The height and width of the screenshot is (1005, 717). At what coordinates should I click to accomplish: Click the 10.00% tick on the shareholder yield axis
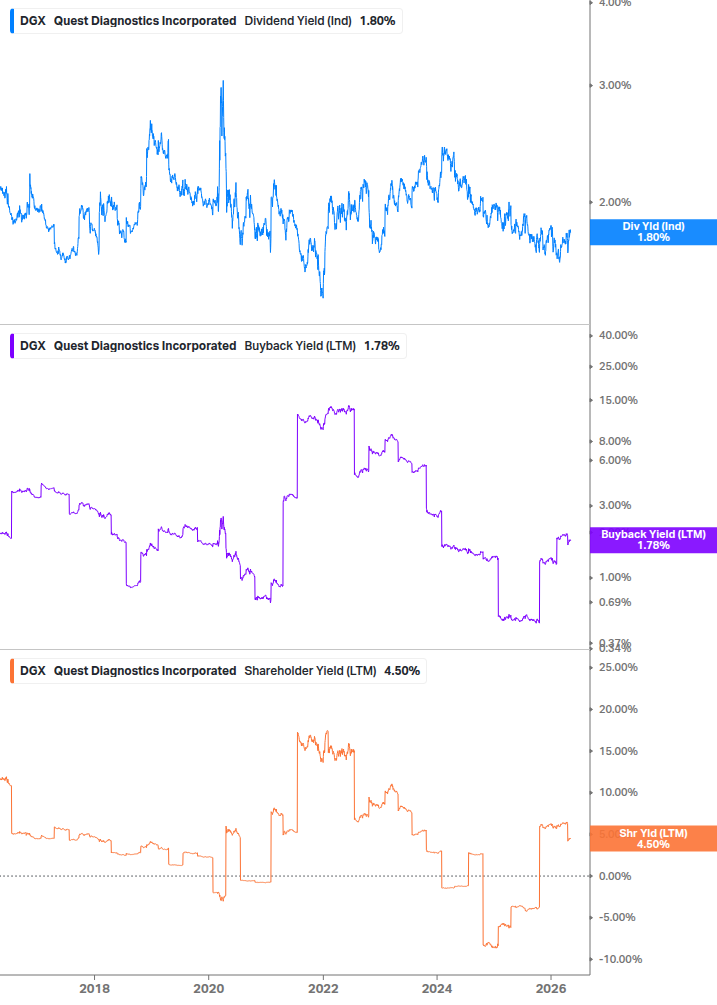618,793
